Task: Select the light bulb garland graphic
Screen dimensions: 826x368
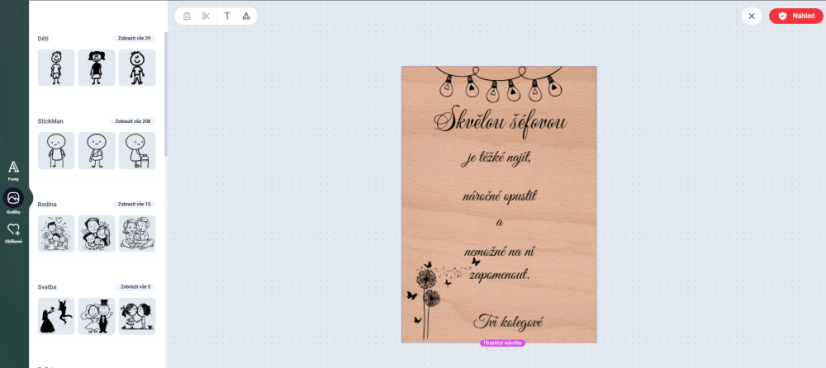Action: [499, 83]
